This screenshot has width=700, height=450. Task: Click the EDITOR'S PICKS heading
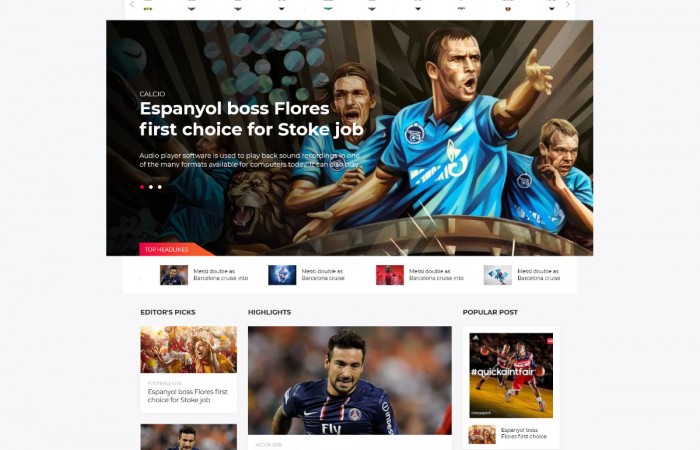(x=168, y=312)
